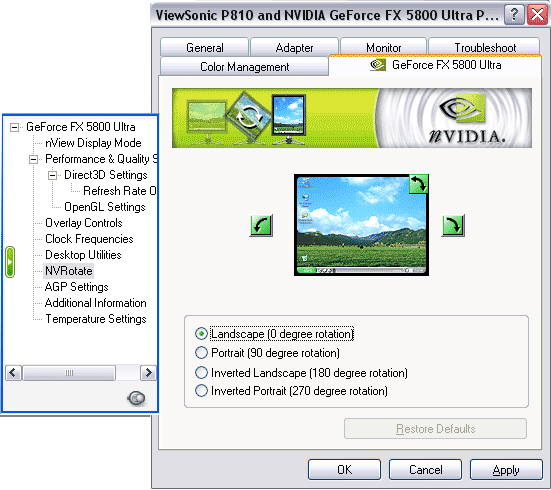Click the round pin icon below tree
The height and width of the screenshot is (490, 551).
136,398
